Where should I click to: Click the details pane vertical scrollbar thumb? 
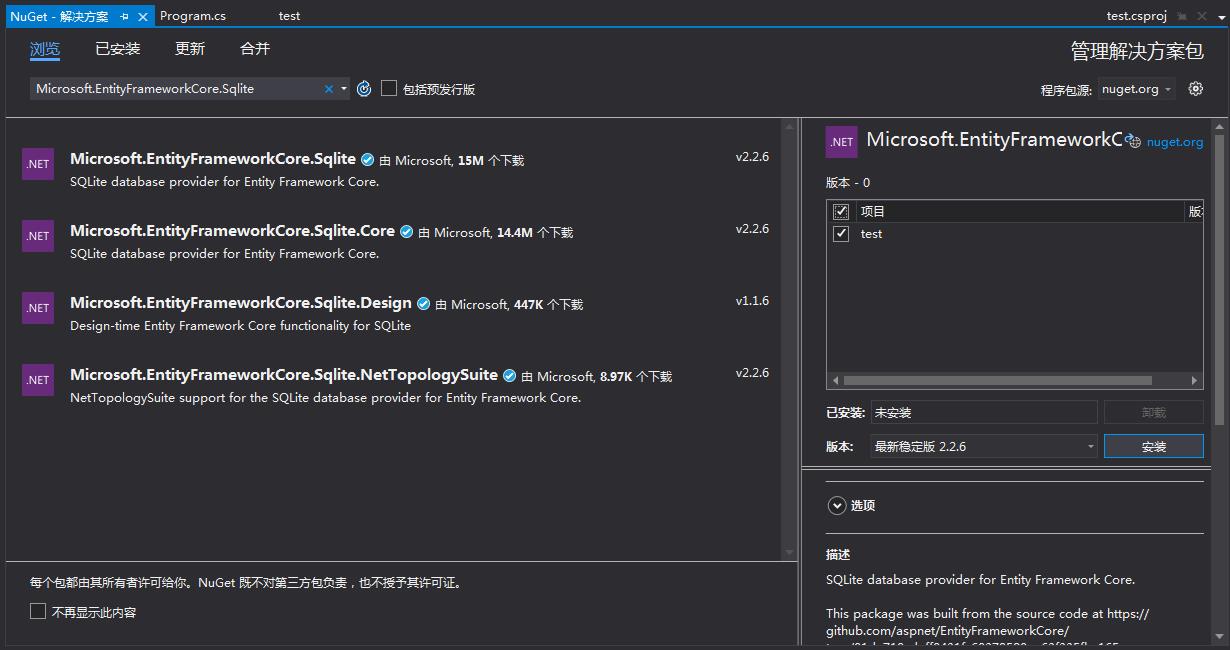(1219, 281)
